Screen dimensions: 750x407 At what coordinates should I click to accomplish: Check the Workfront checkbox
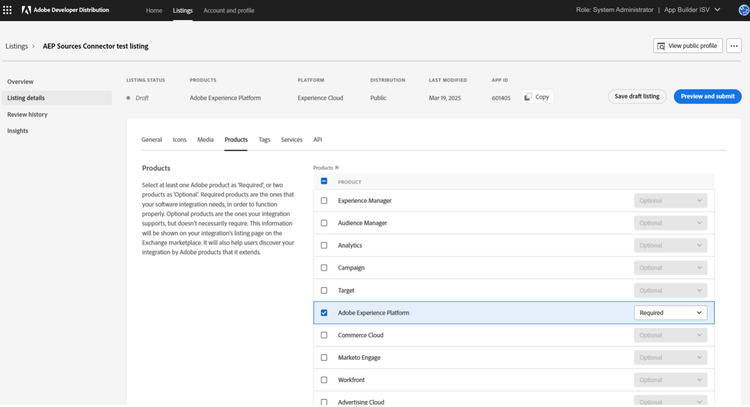[x=324, y=380]
